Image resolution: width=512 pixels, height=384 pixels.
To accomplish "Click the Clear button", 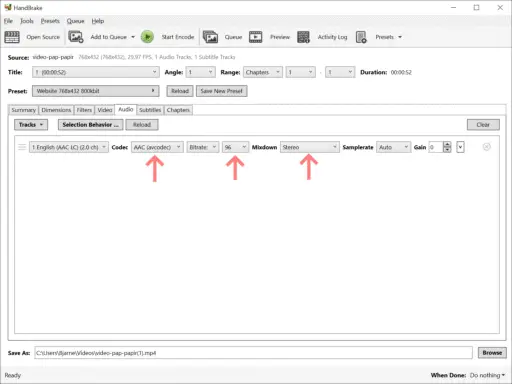I will point(483,125).
